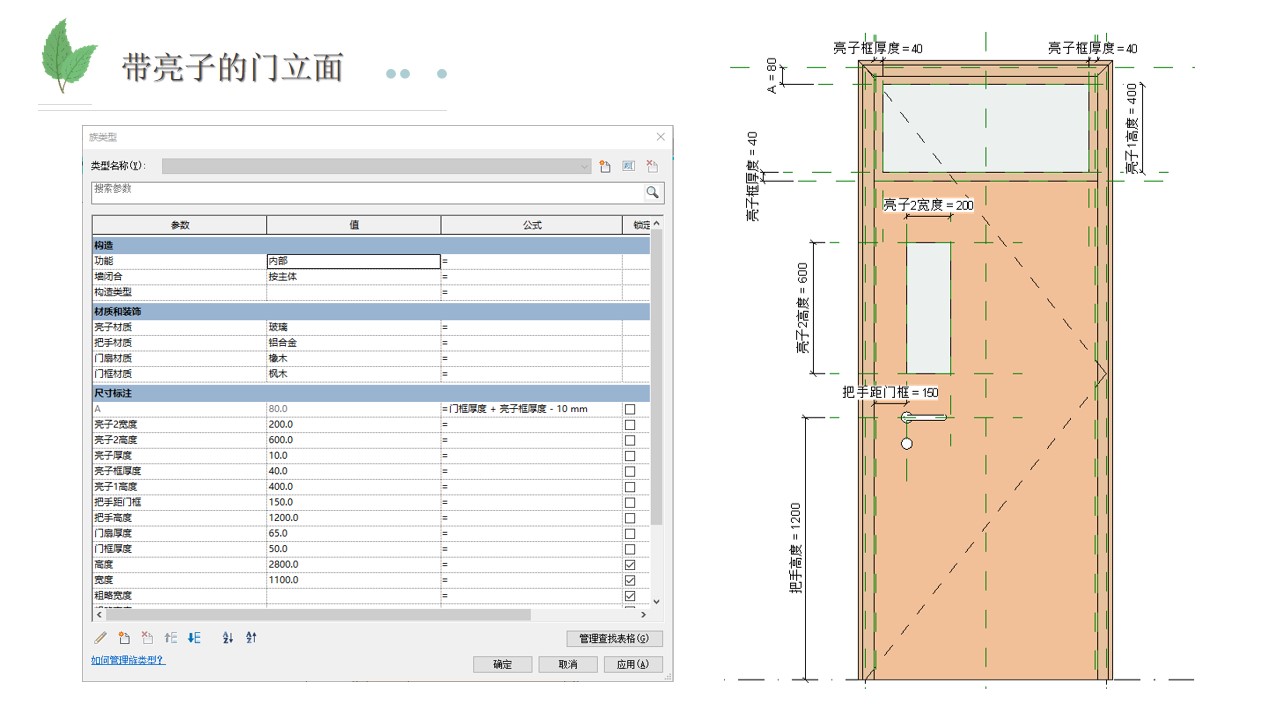Click the delete type icon

click(x=652, y=167)
